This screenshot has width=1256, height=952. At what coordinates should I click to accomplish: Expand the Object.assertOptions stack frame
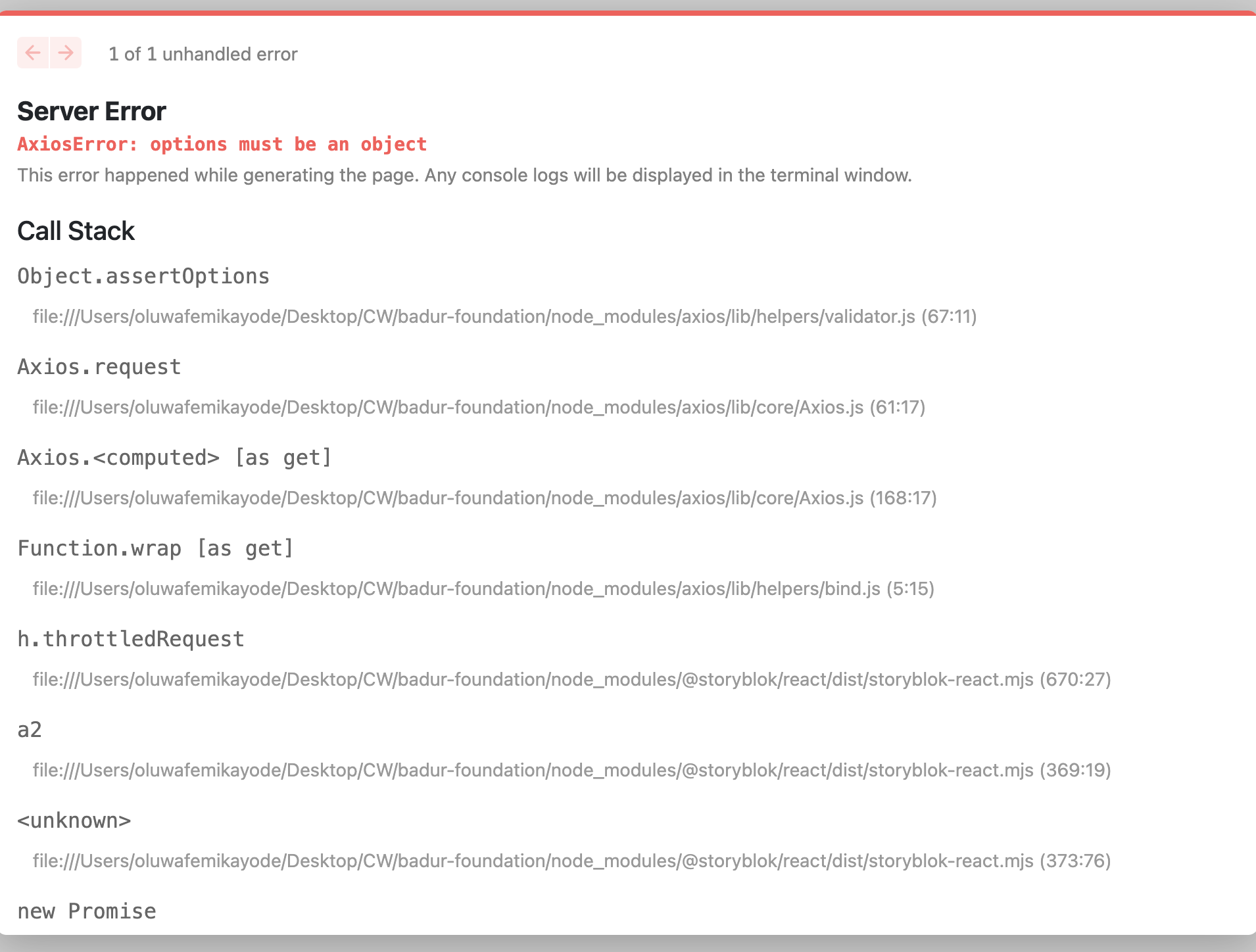(143, 276)
